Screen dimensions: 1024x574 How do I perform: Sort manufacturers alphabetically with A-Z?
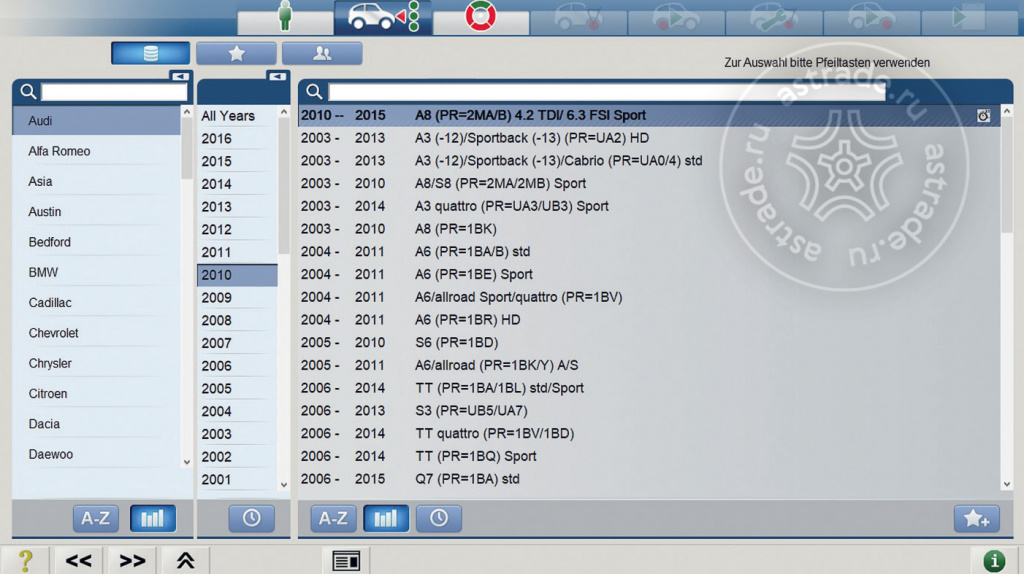(95, 518)
